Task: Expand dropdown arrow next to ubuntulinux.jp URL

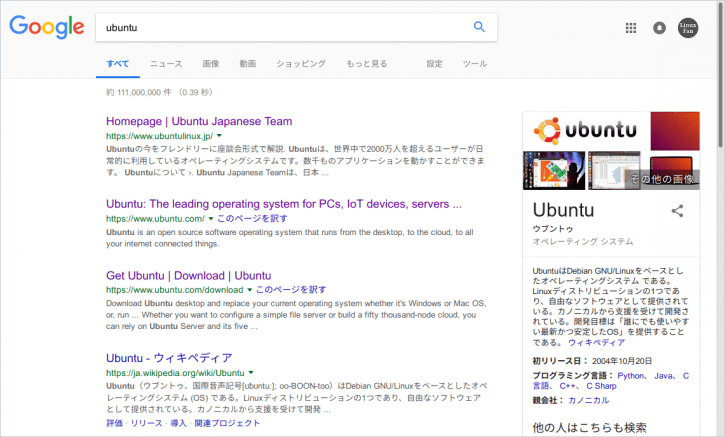Action: pos(219,136)
